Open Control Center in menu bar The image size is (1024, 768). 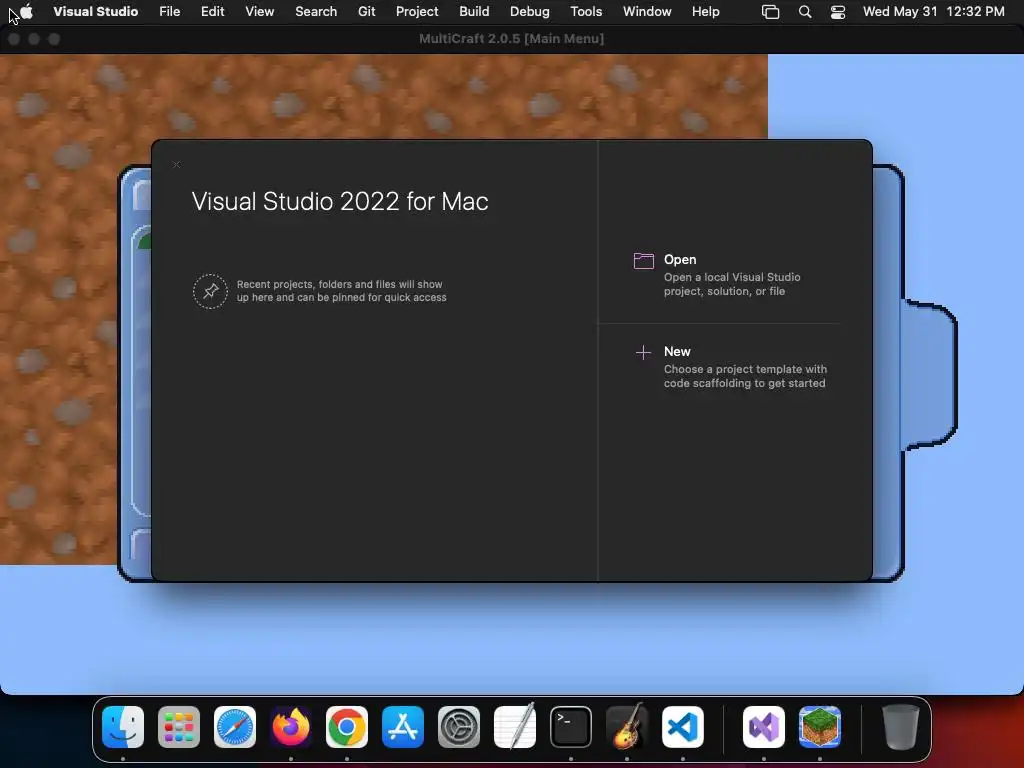pyautogui.click(x=838, y=12)
